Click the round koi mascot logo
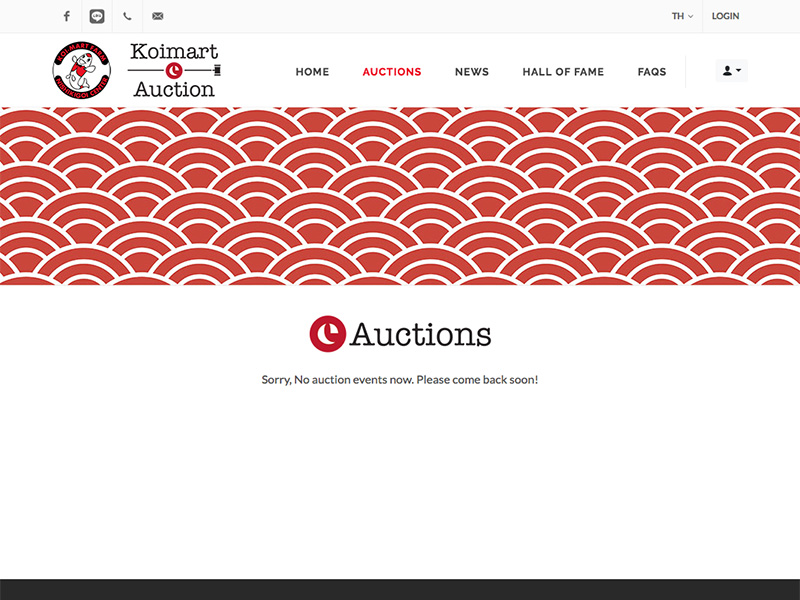This screenshot has width=800, height=600. [82, 71]
